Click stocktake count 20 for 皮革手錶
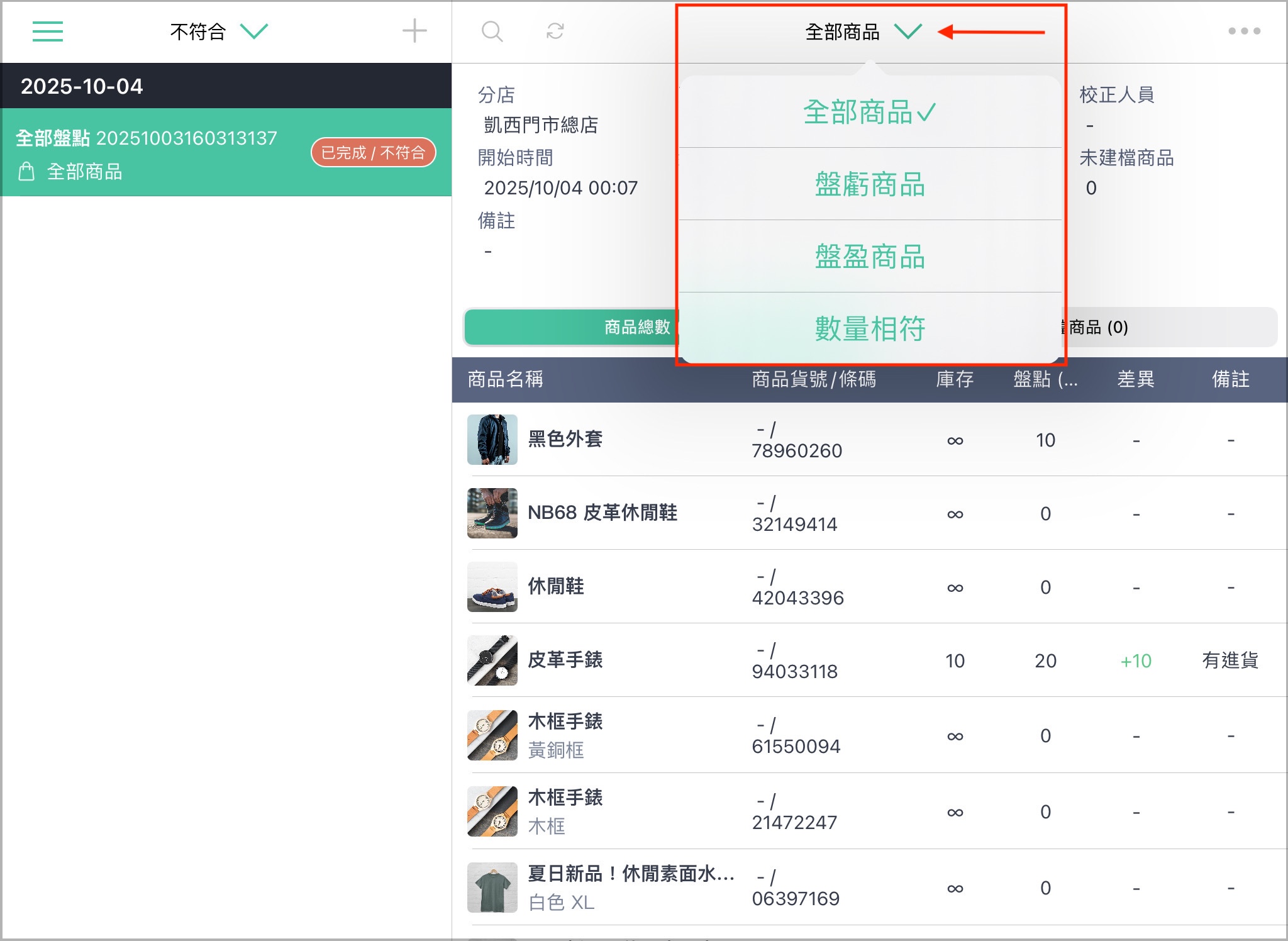The width and height of the screenshot is (1288, 941). [1045, 661]
